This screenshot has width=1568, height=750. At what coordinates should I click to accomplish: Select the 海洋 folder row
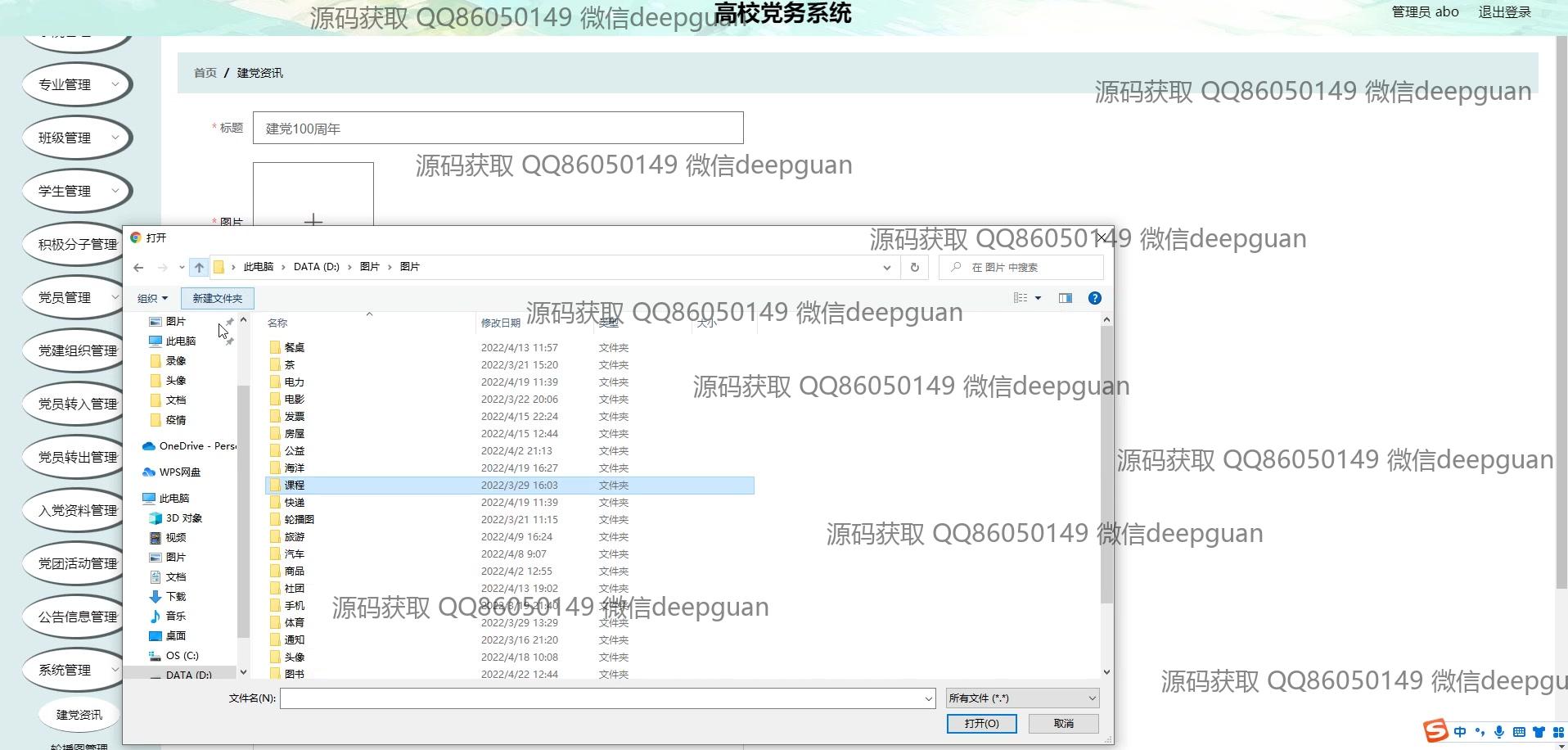pyautogui.click(x=510, y=468)
